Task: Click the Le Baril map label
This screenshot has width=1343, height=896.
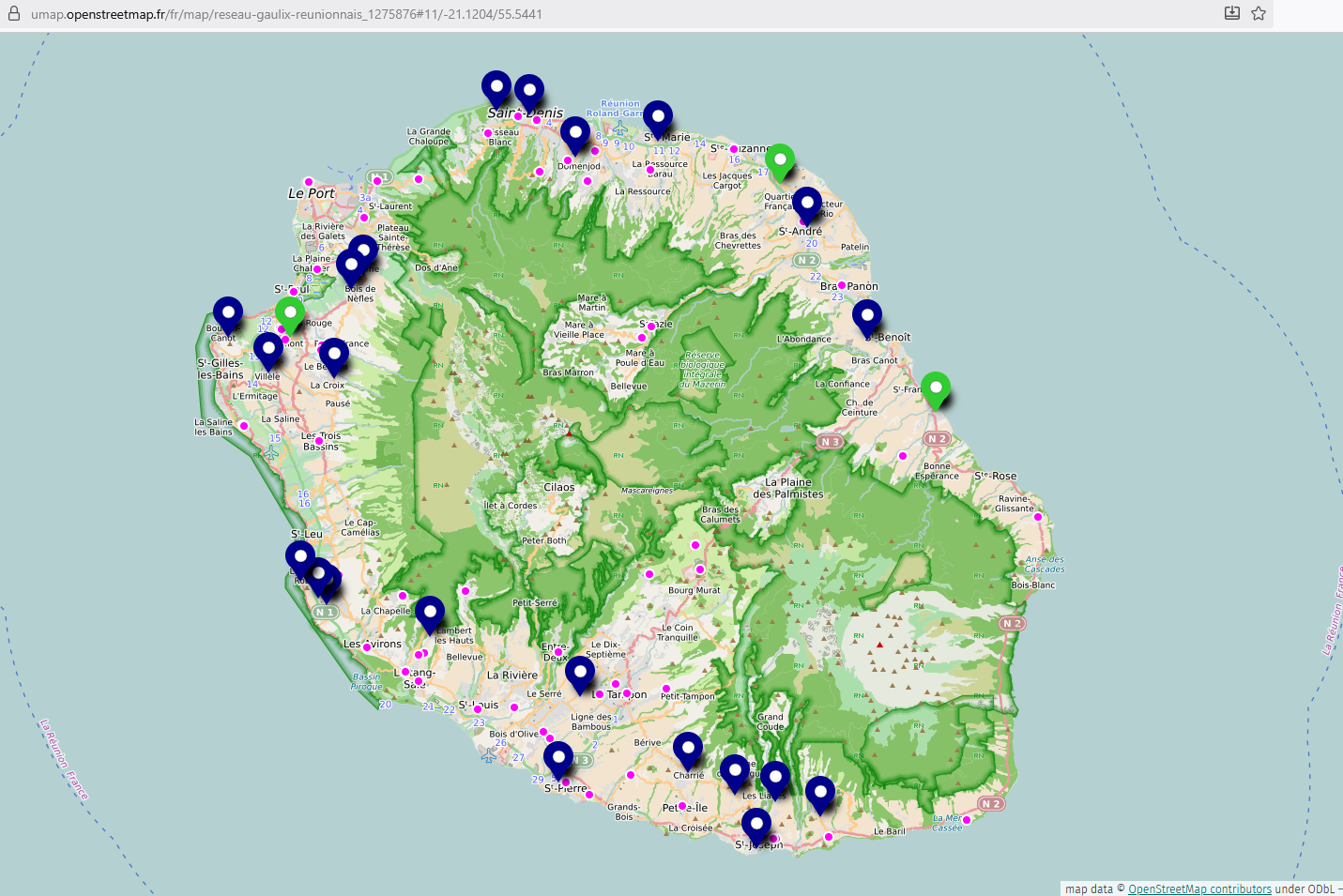Action: (x=890, y=831)
